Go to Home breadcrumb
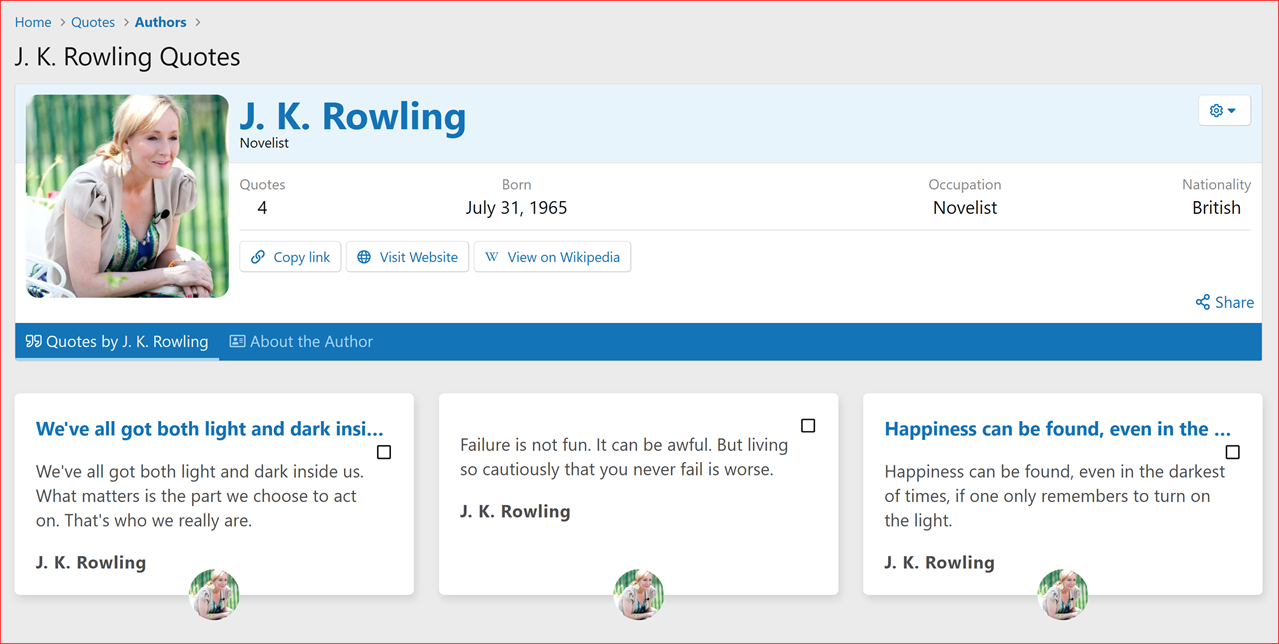The image size is (1279, 644). point(33,22)
